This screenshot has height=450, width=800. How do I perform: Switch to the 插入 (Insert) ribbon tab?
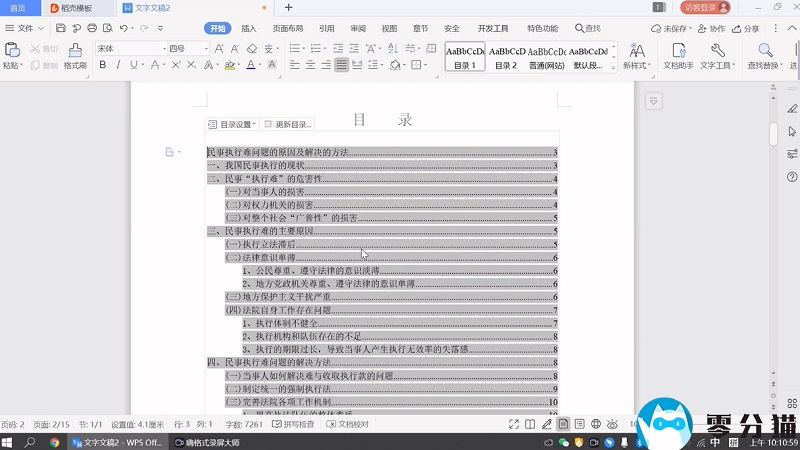pos(249,29)
